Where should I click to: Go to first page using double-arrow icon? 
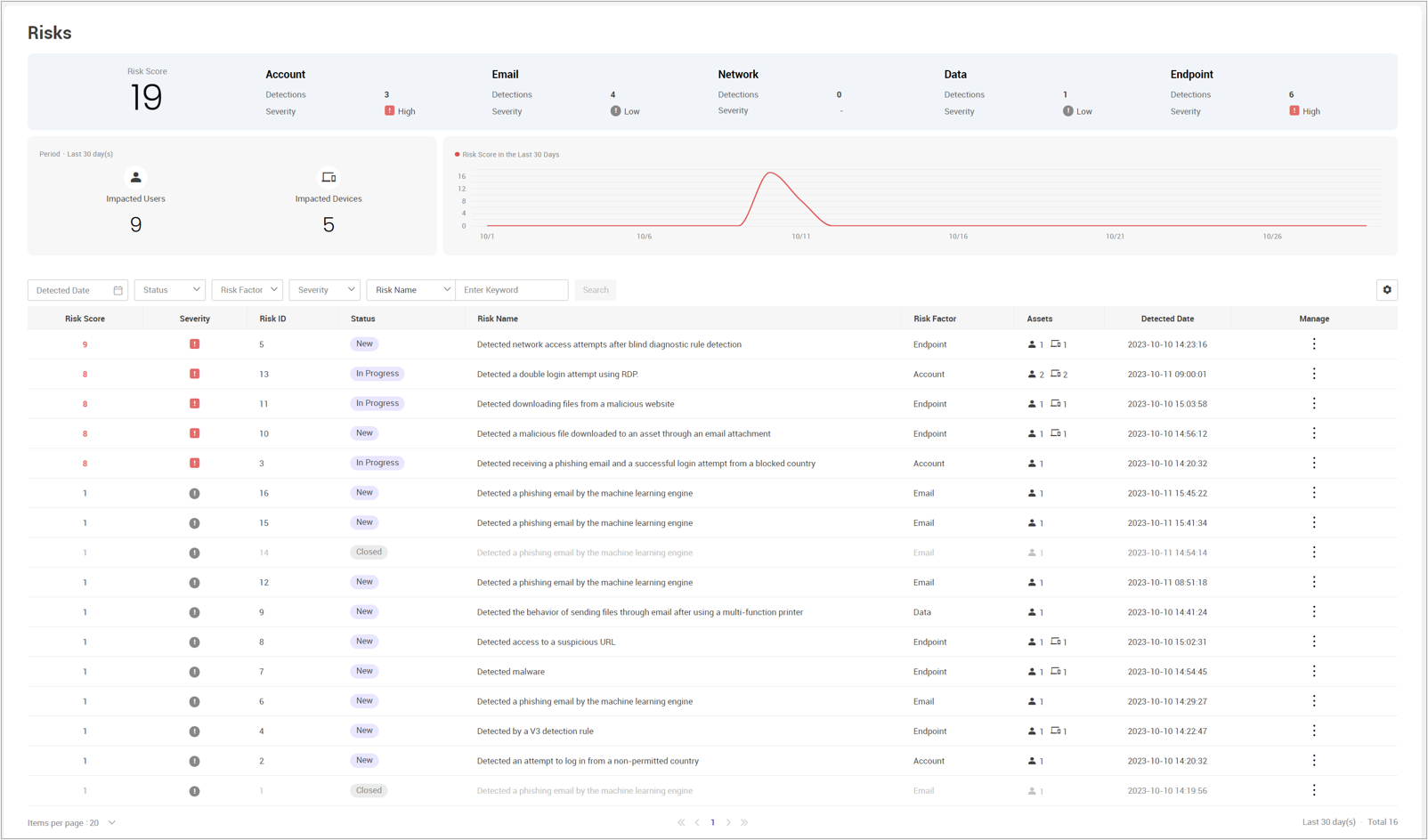[681, 822]
